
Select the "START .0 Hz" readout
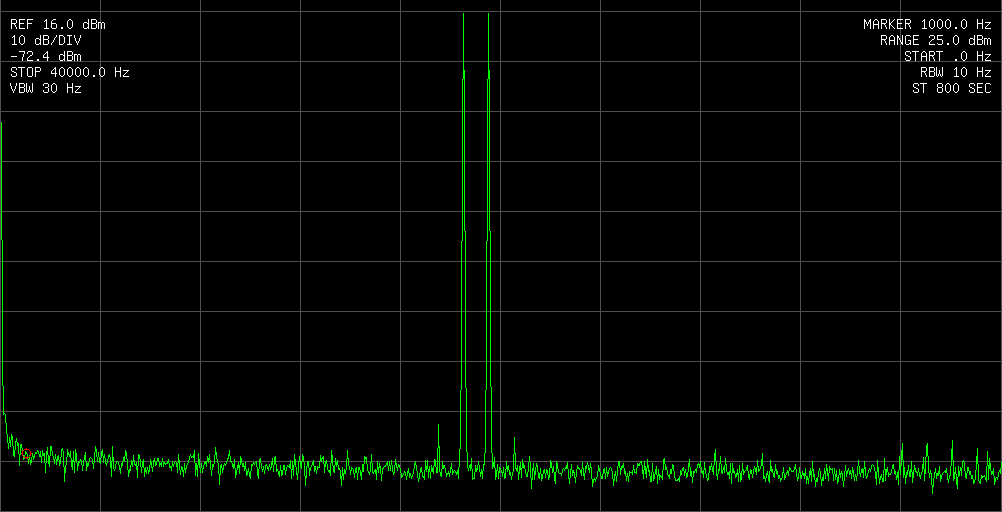pyautogui.click(x=948, y=57)
